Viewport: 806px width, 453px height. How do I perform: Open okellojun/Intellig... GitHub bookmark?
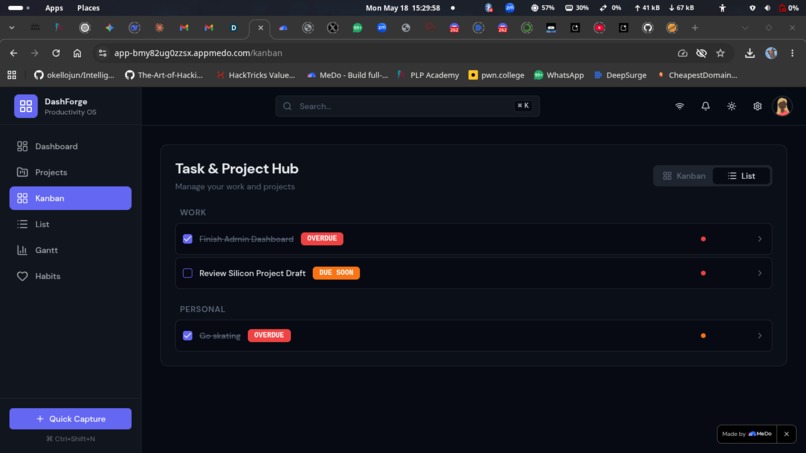pyautogui.click(x=75, y=75)
